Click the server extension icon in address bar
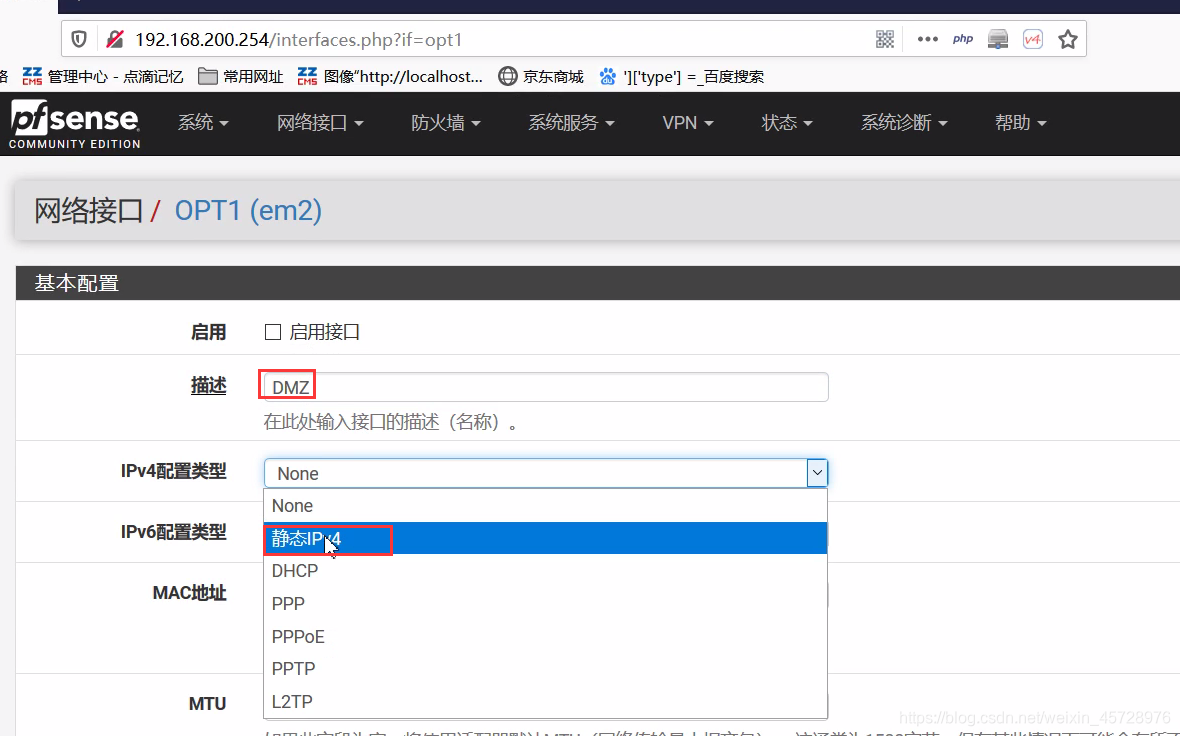The height and width of the screenshot is (736, 1180). [998, 39]
